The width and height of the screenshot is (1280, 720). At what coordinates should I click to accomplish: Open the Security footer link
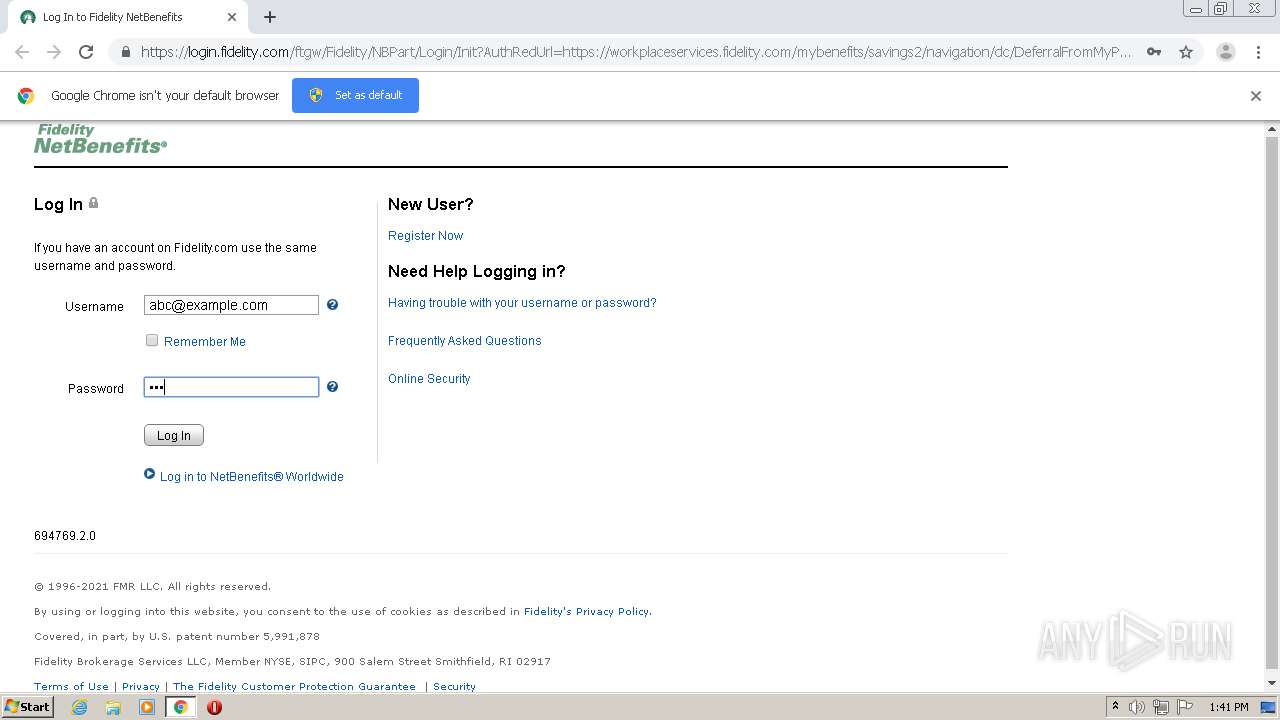pyautogui.click(x=454, y=686)
